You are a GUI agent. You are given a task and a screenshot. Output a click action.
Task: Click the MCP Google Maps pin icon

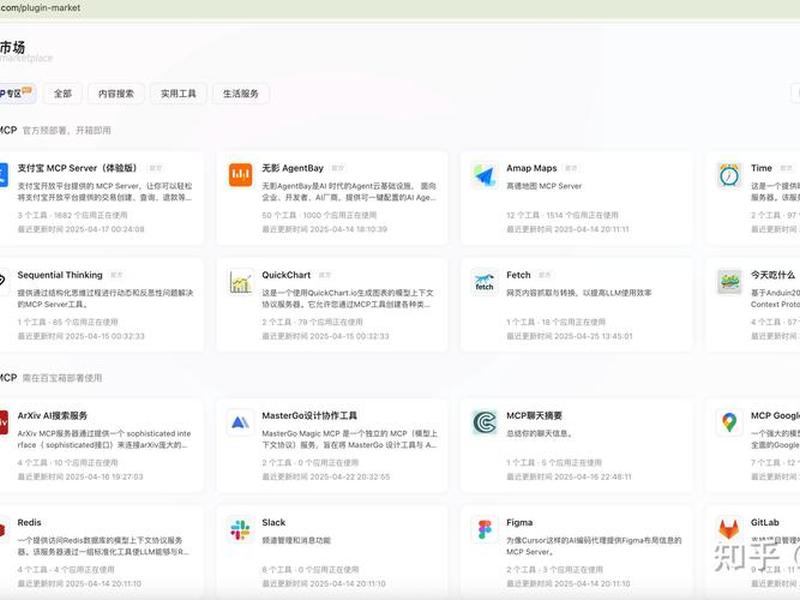(729, 422)
